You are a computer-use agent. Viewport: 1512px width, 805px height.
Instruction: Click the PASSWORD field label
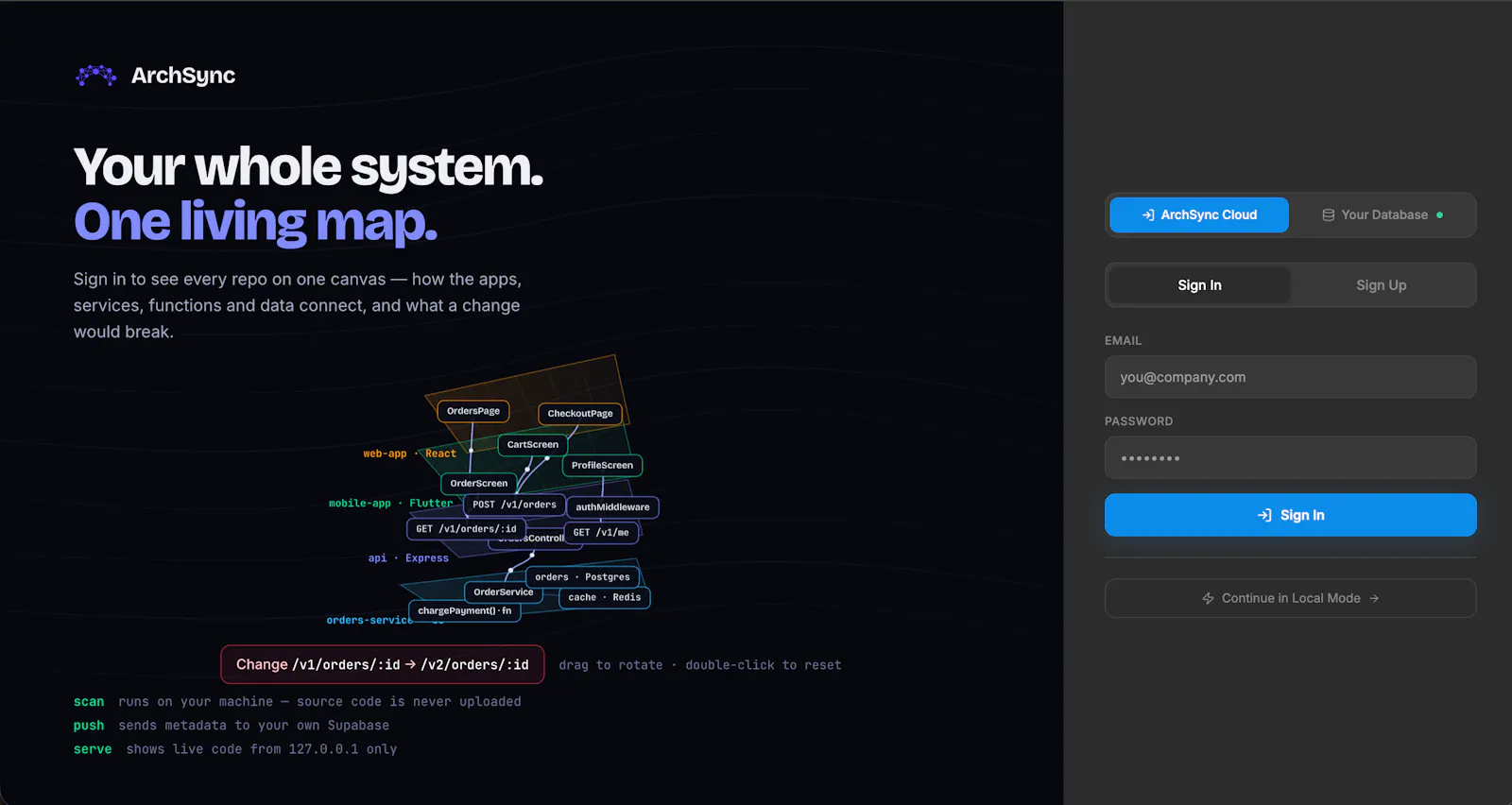pos(1139,421)
